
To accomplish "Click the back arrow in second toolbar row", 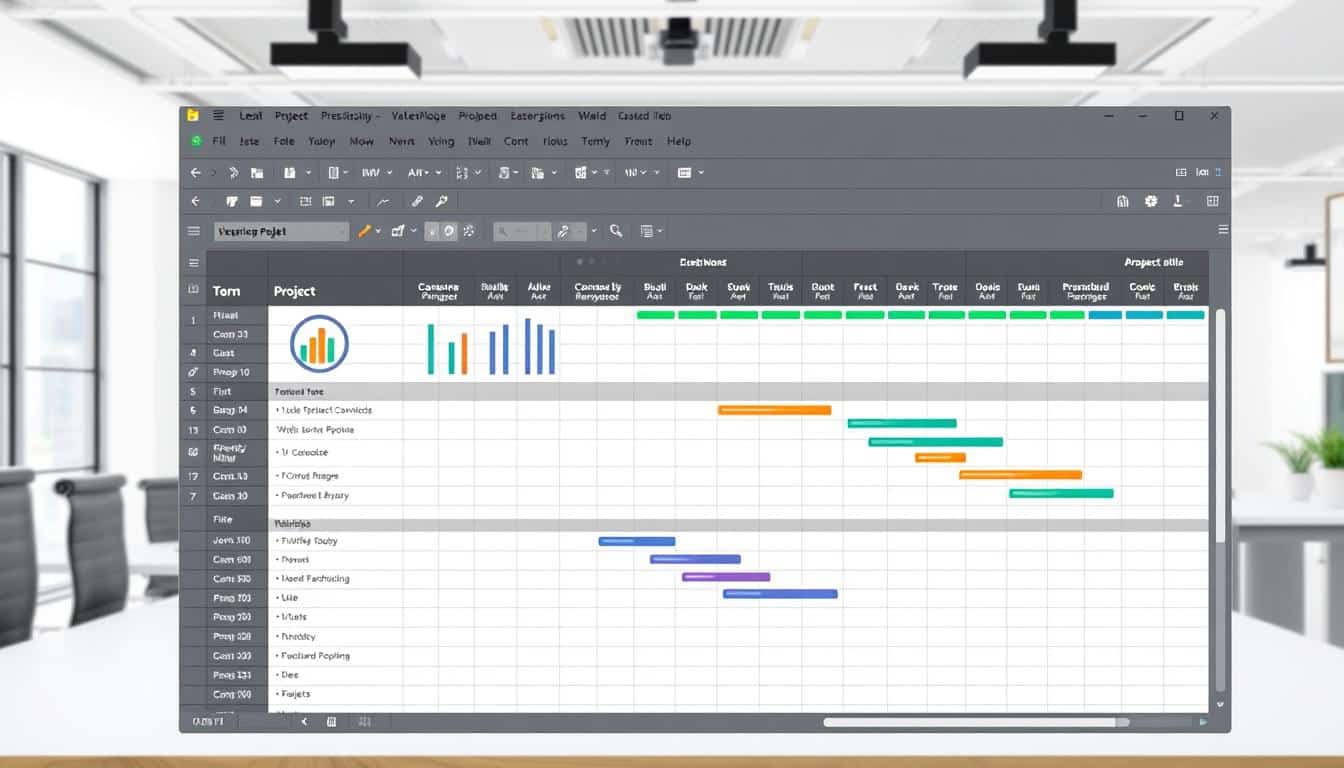I will tap(196, 201).
